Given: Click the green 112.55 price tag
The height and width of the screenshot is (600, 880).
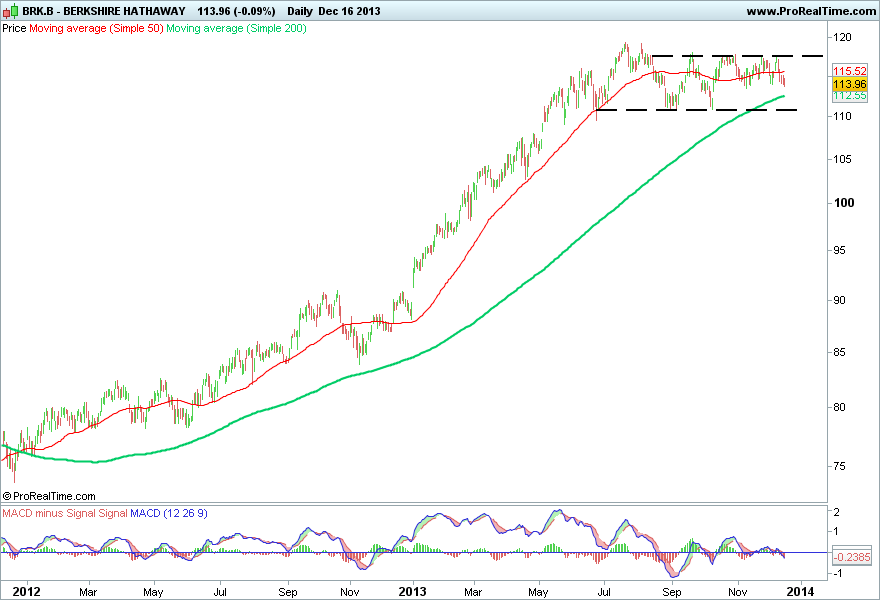Looking at the screenshot, I should coord(850,95).
